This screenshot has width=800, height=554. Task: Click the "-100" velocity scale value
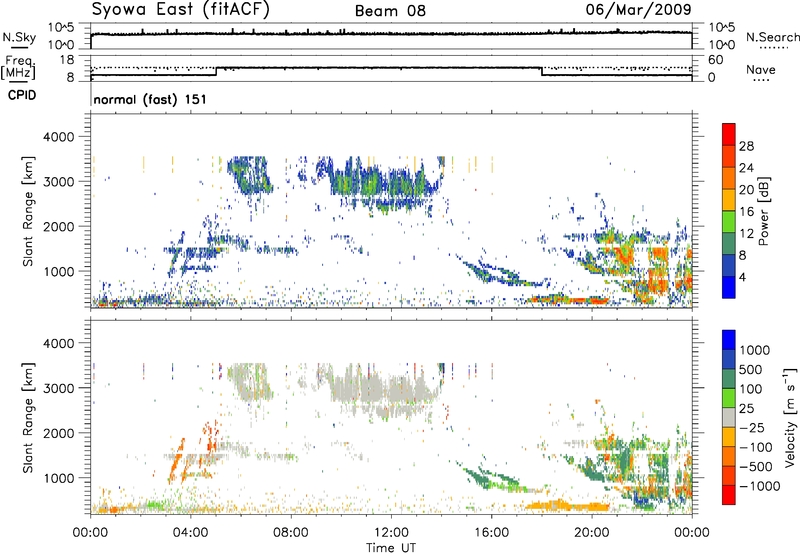[756, 447]
